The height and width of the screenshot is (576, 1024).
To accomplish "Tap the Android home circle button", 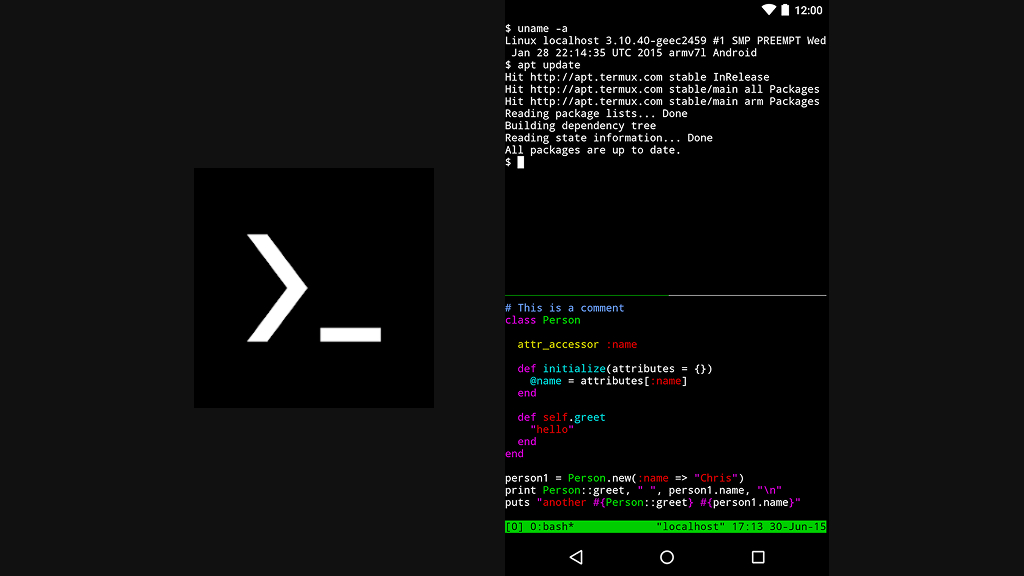I will coord(667,557).
